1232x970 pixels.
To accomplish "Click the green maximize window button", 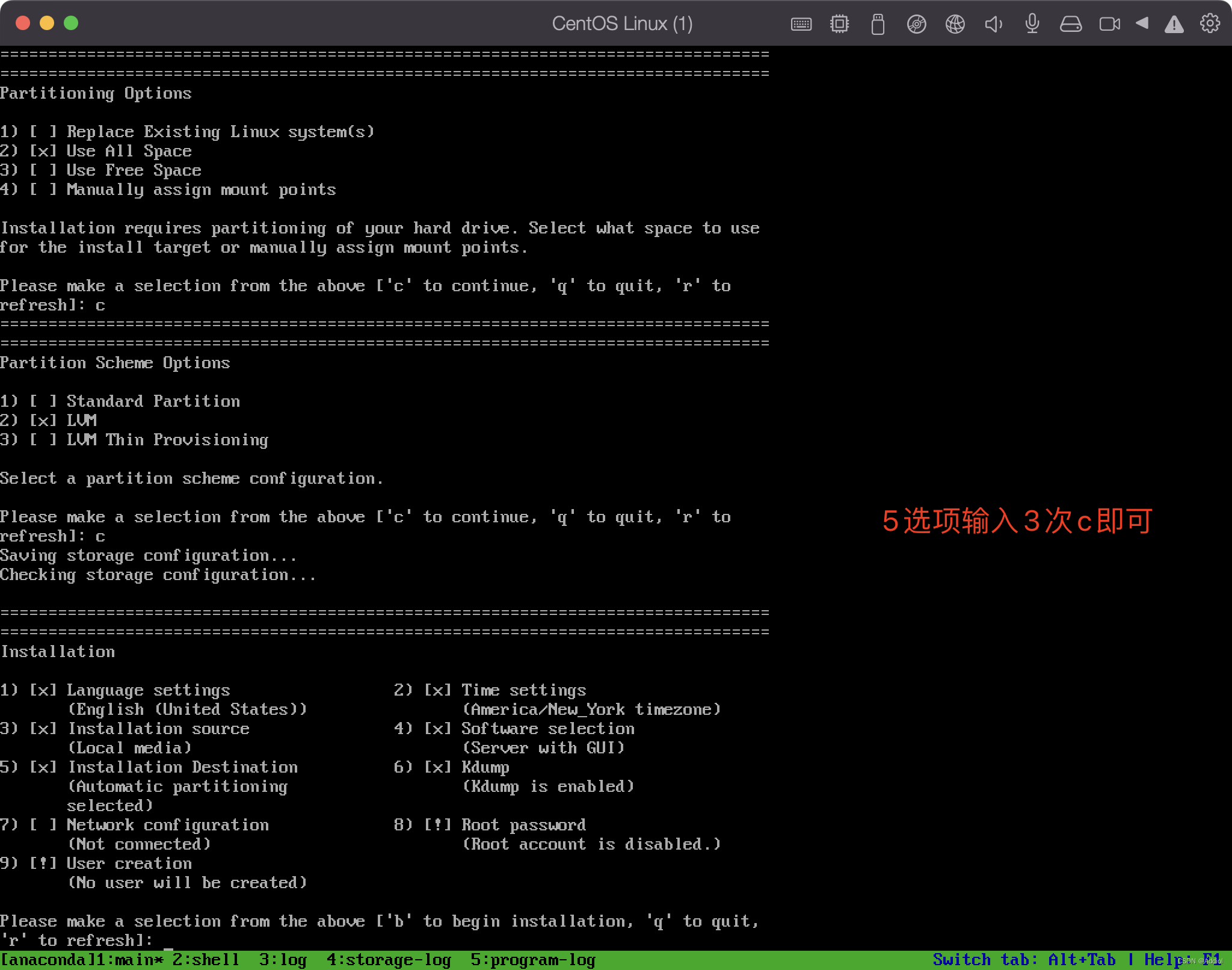I will (71, 23).
